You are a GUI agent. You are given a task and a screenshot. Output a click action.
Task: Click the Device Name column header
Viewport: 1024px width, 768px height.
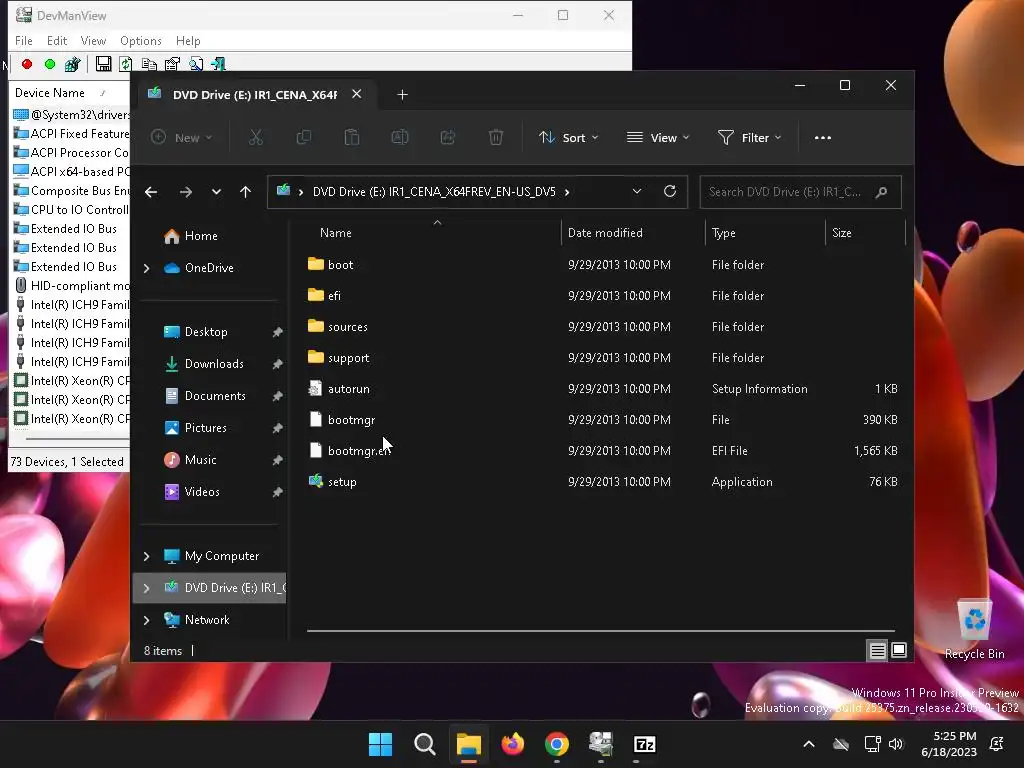(50, 93)
